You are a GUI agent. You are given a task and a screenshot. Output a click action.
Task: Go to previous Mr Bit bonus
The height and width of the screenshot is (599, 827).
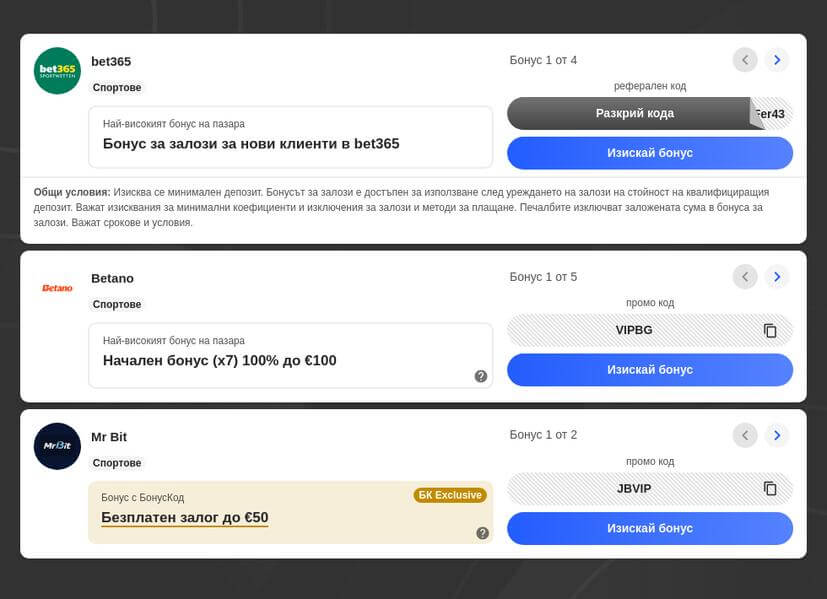pos(745,435)
